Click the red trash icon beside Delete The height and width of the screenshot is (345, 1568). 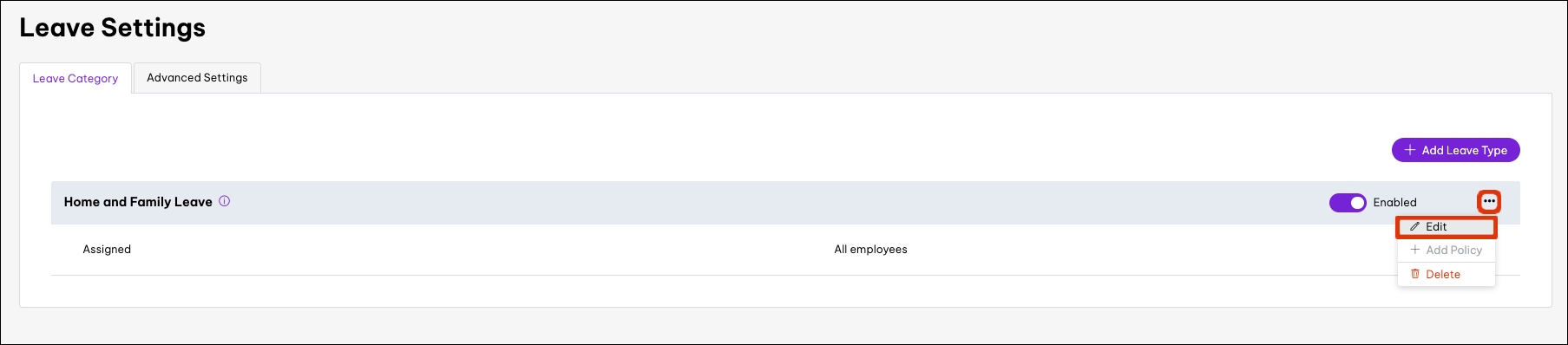coord(1415,274)
